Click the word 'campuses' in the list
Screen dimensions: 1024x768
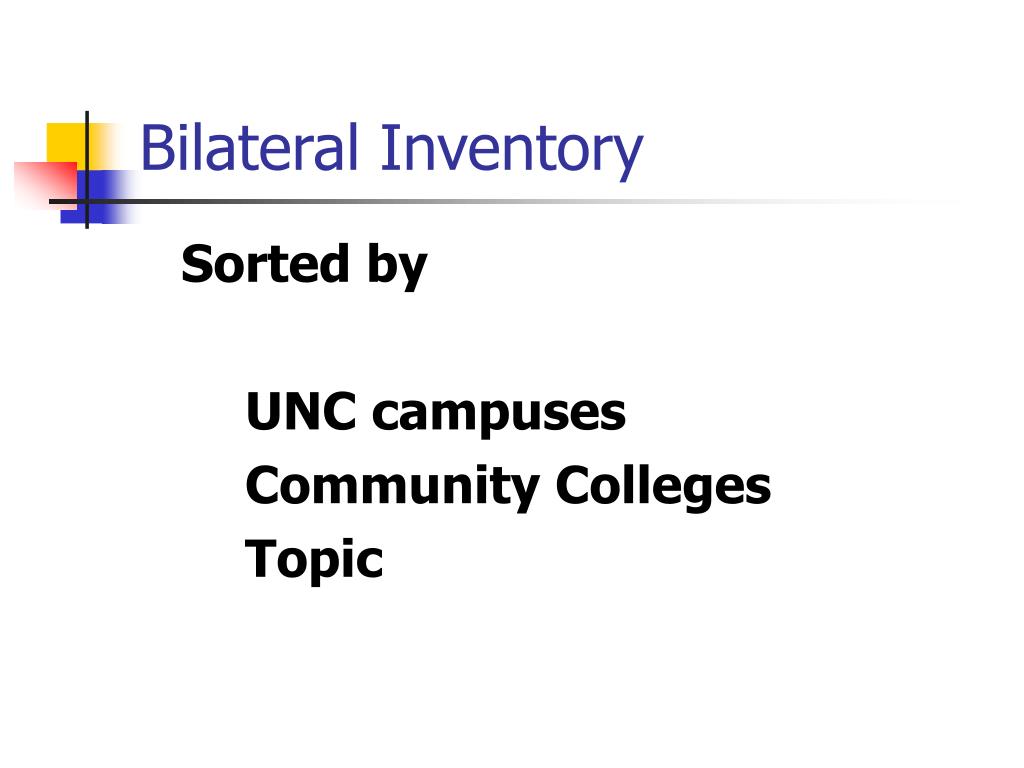[x=499, y=416]
